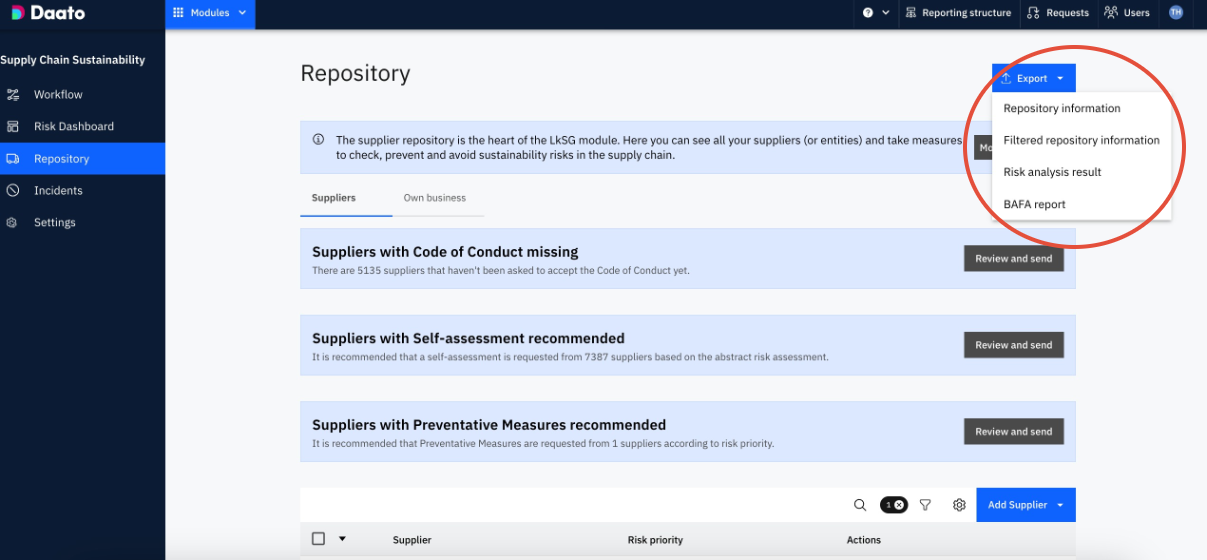
Task: Switch to the Own business tab
Action: click(434, 198)
